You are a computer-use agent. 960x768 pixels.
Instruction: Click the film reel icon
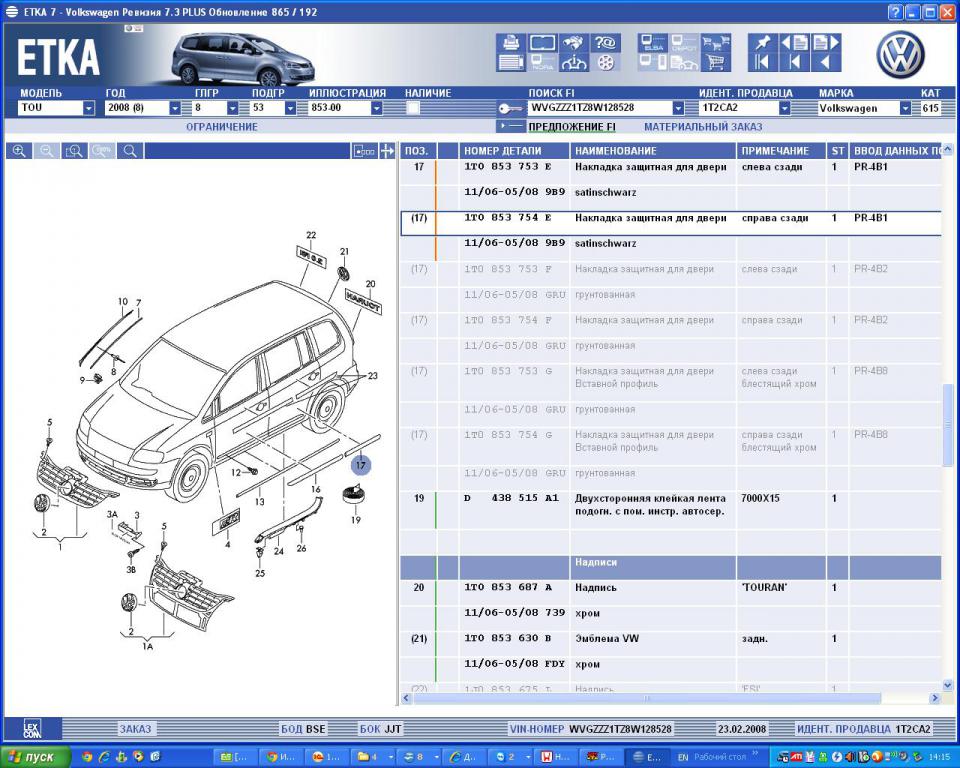[605, 62]
